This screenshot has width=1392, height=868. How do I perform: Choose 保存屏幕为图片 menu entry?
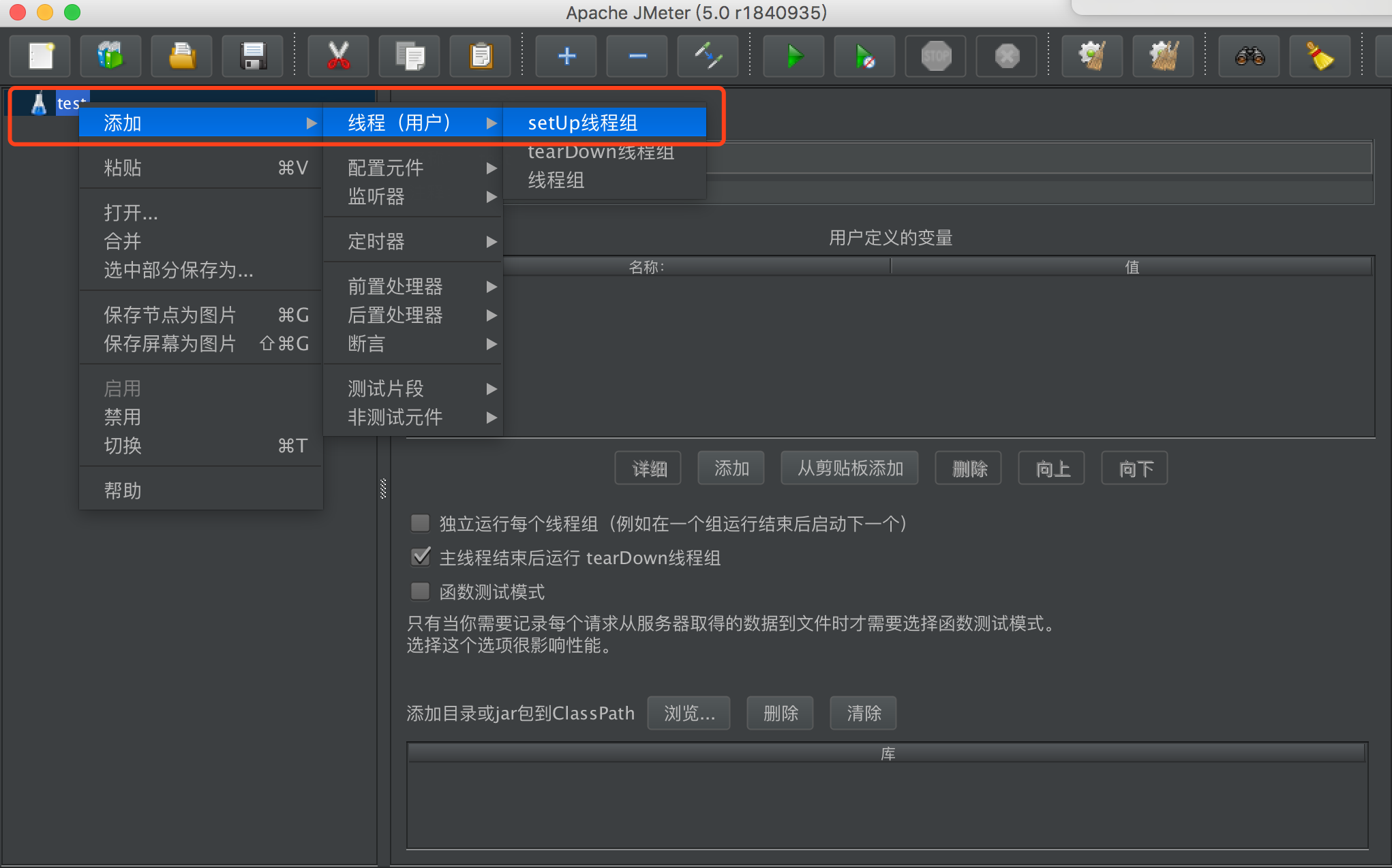point(201,343)
